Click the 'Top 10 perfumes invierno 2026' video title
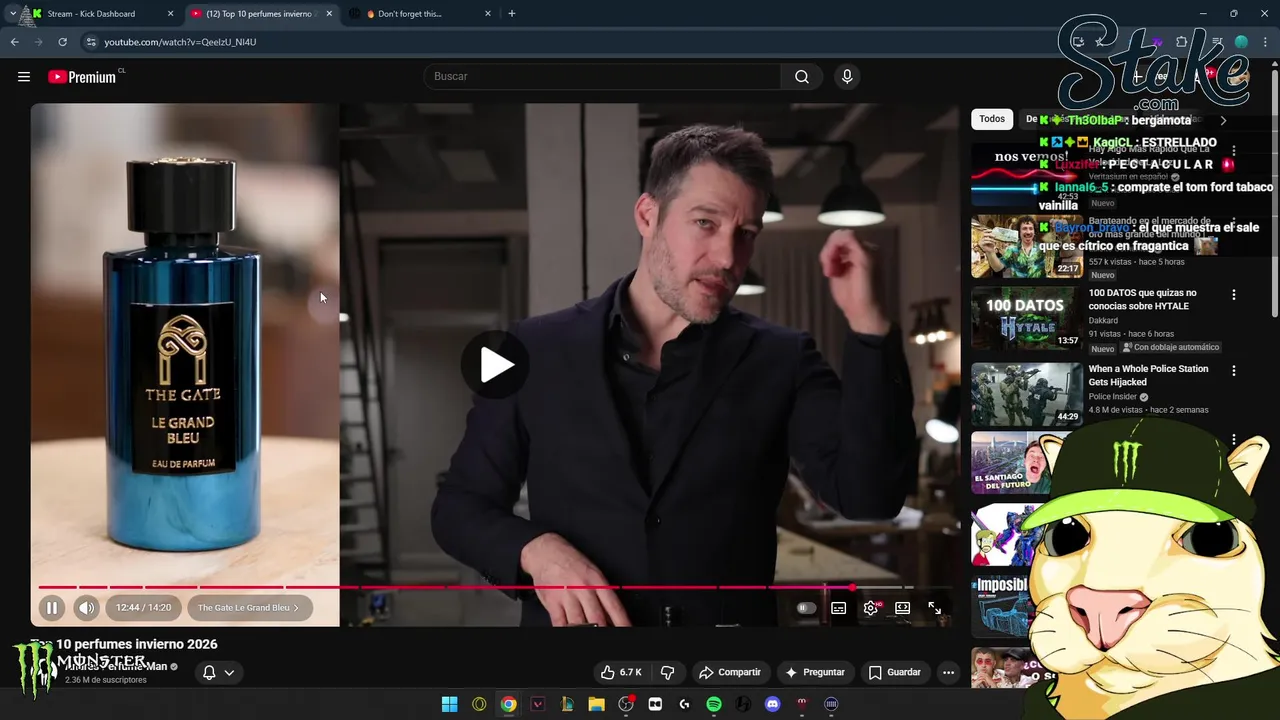This screenshot has width=1280, height=720. click(124, 644)
